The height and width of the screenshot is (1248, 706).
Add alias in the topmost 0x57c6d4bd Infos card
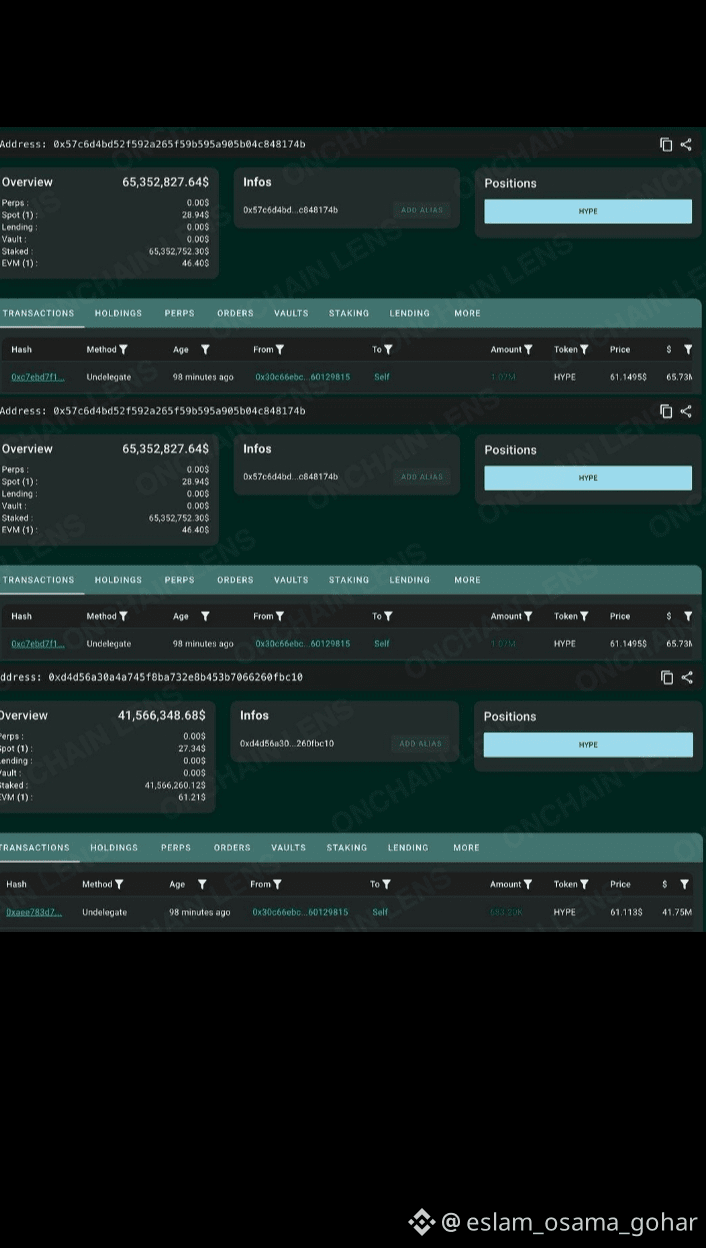point(422,210)
